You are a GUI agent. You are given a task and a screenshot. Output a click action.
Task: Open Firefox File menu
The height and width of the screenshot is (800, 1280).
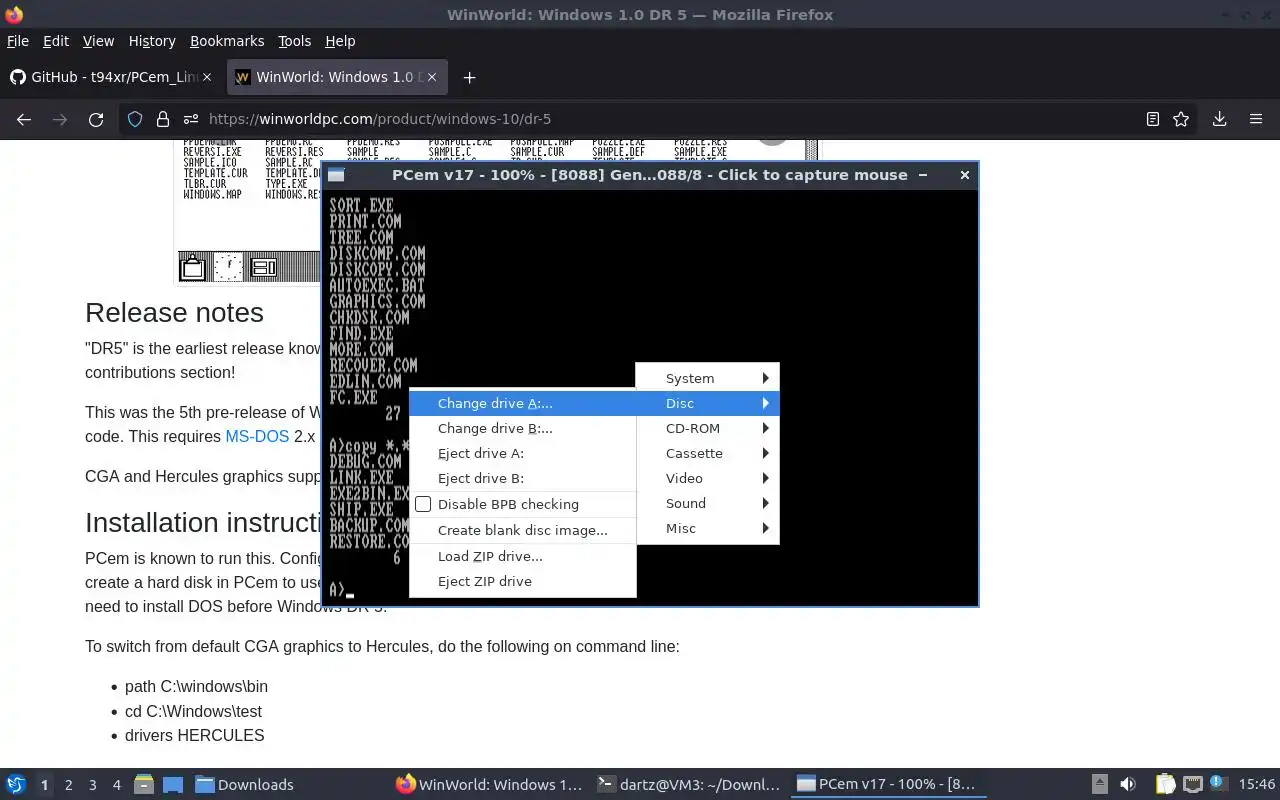[x=18, y=41]
